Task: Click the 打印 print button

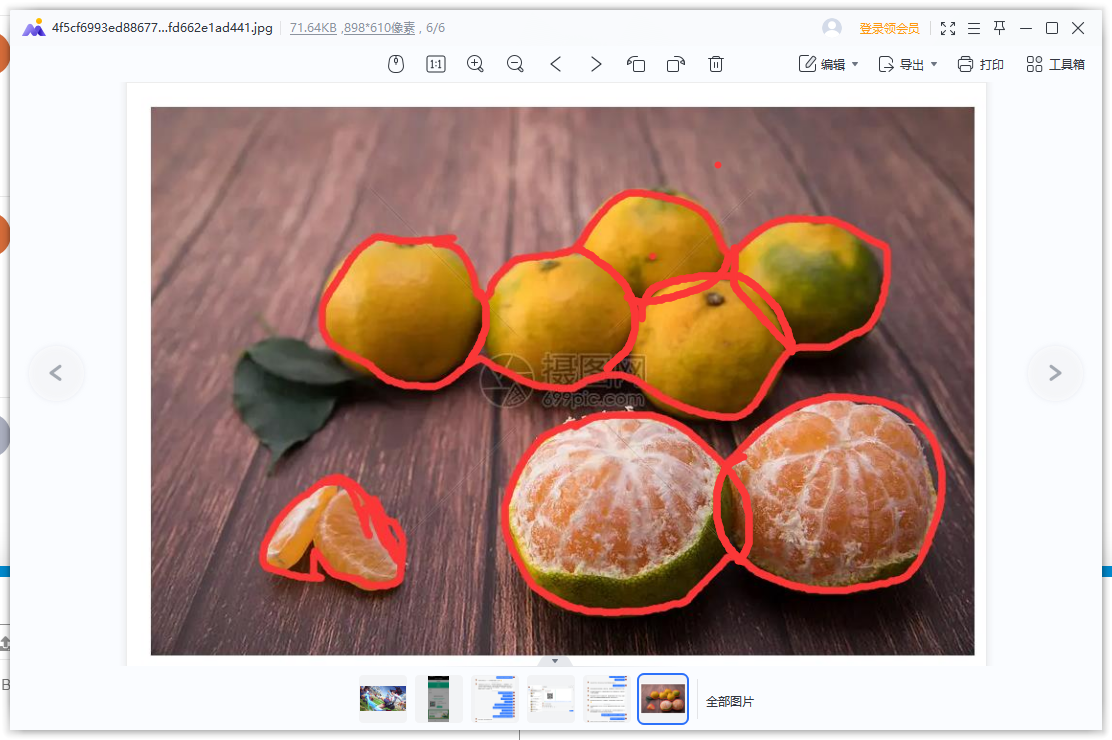Action: [980, 64]
